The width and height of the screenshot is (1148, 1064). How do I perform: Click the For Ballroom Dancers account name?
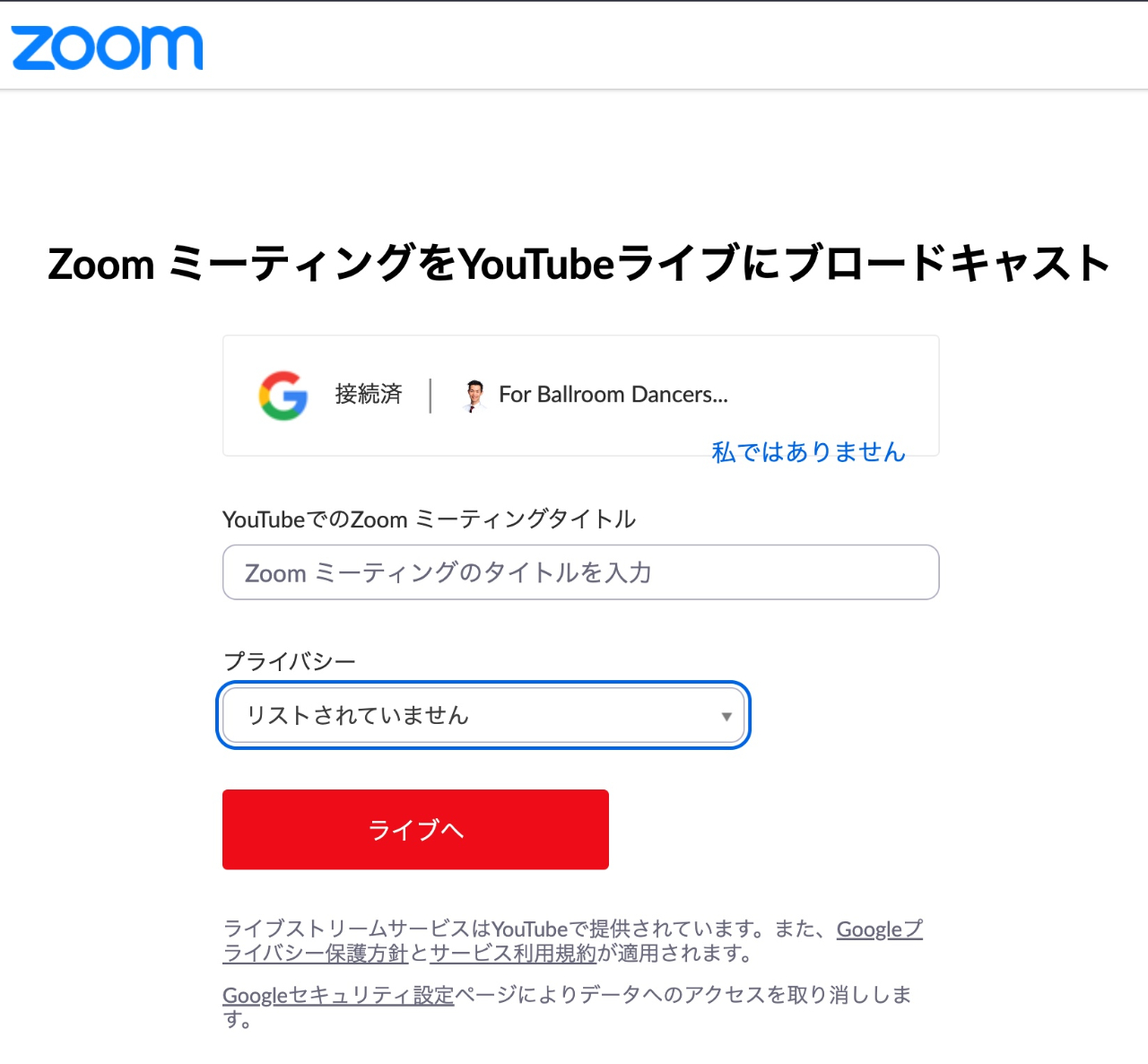click(x=613, y=395)
